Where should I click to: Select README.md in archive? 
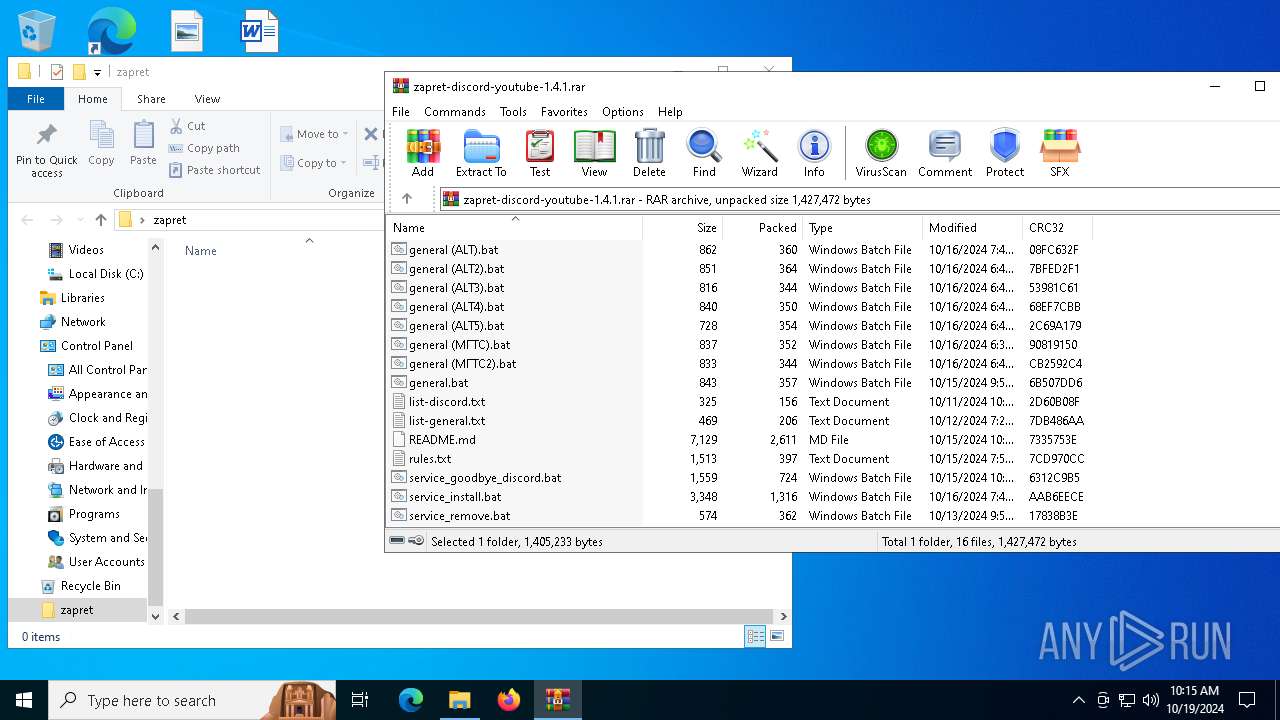tap(442, 440)
